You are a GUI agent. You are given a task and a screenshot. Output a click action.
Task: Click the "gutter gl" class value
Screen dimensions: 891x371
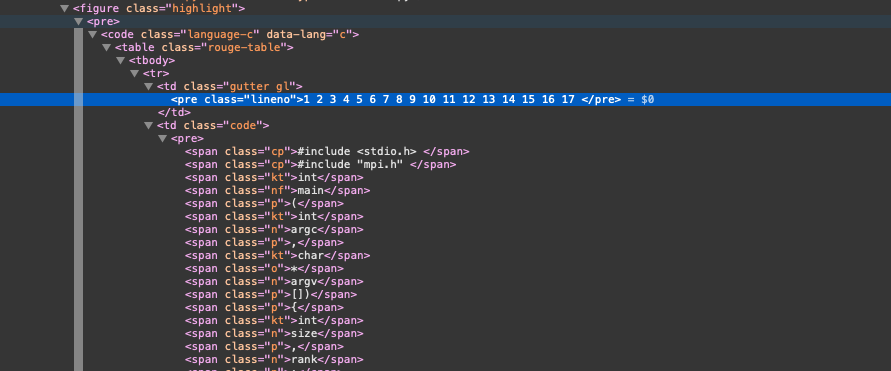pyautogui.click(x=260, y=87)
